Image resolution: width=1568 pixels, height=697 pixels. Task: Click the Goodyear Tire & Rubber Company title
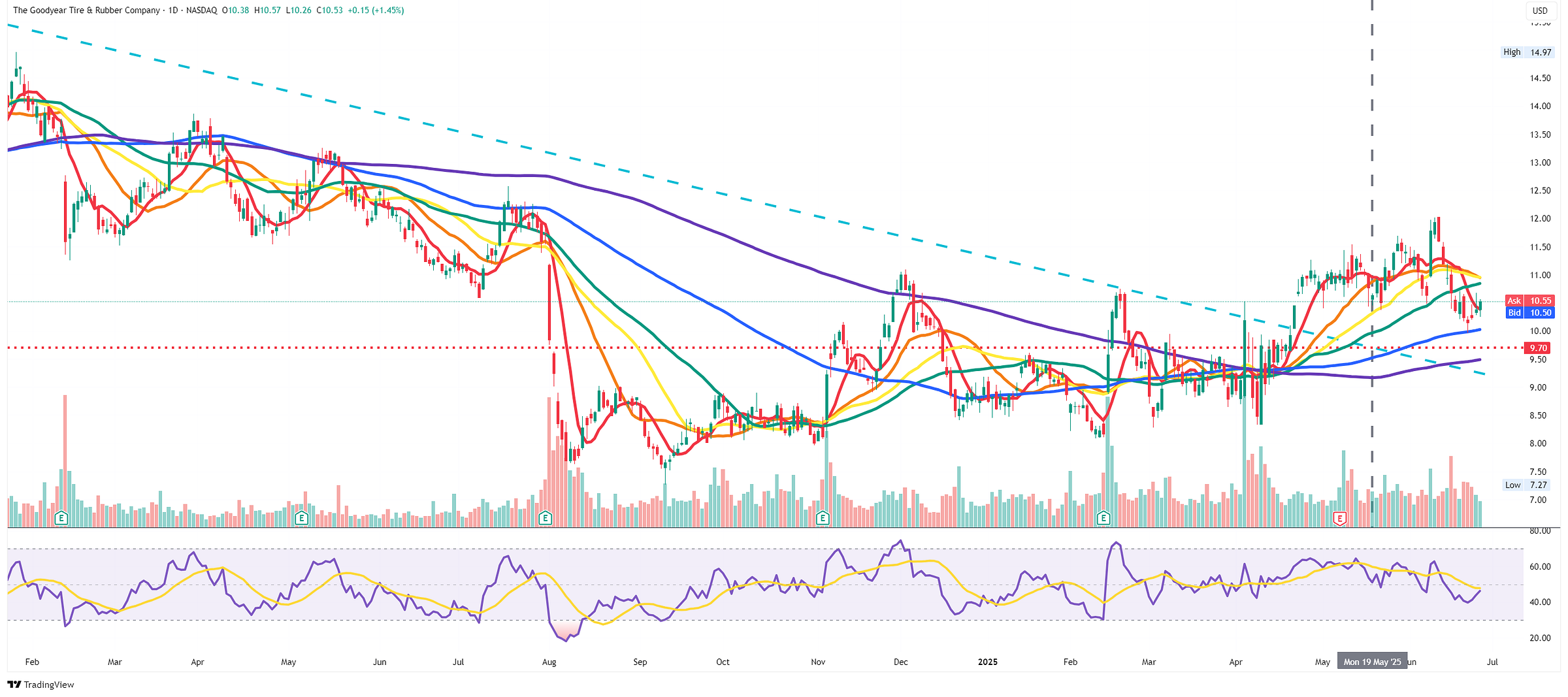pos(86,10)
